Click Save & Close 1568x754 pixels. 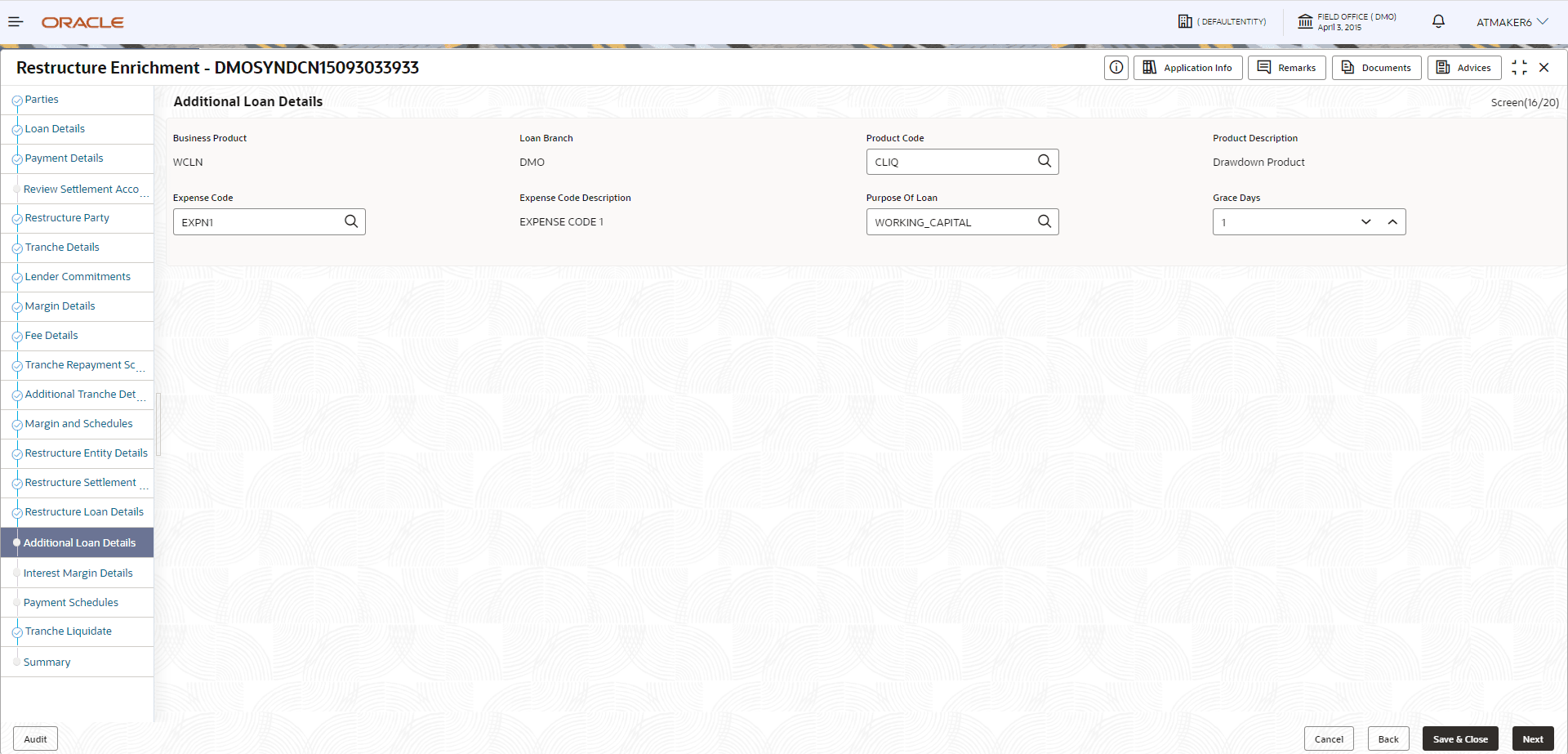1460,739
